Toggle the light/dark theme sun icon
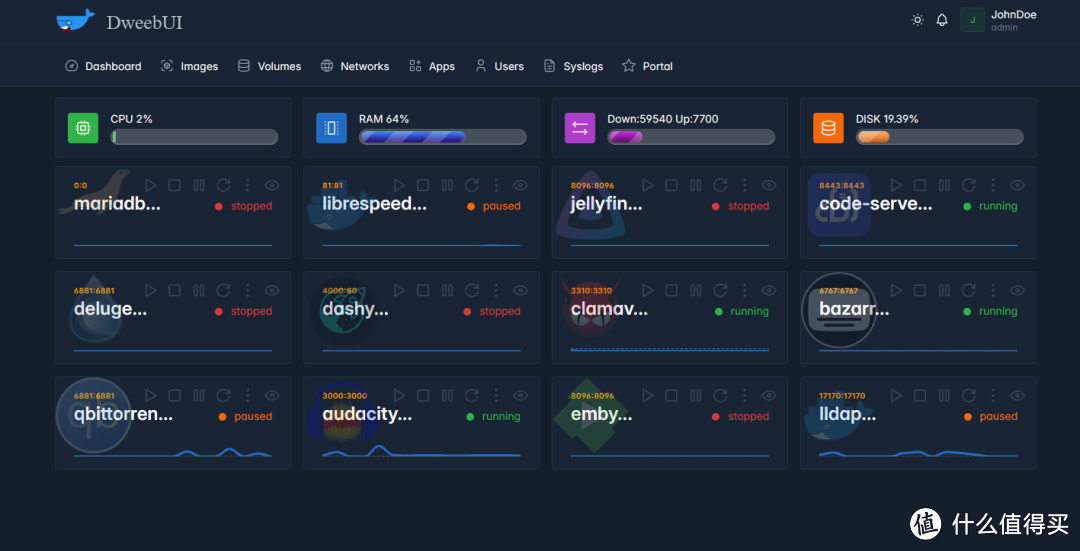Screen dimensions: 1080x551 pyautogui.click(x=917, y=20)
